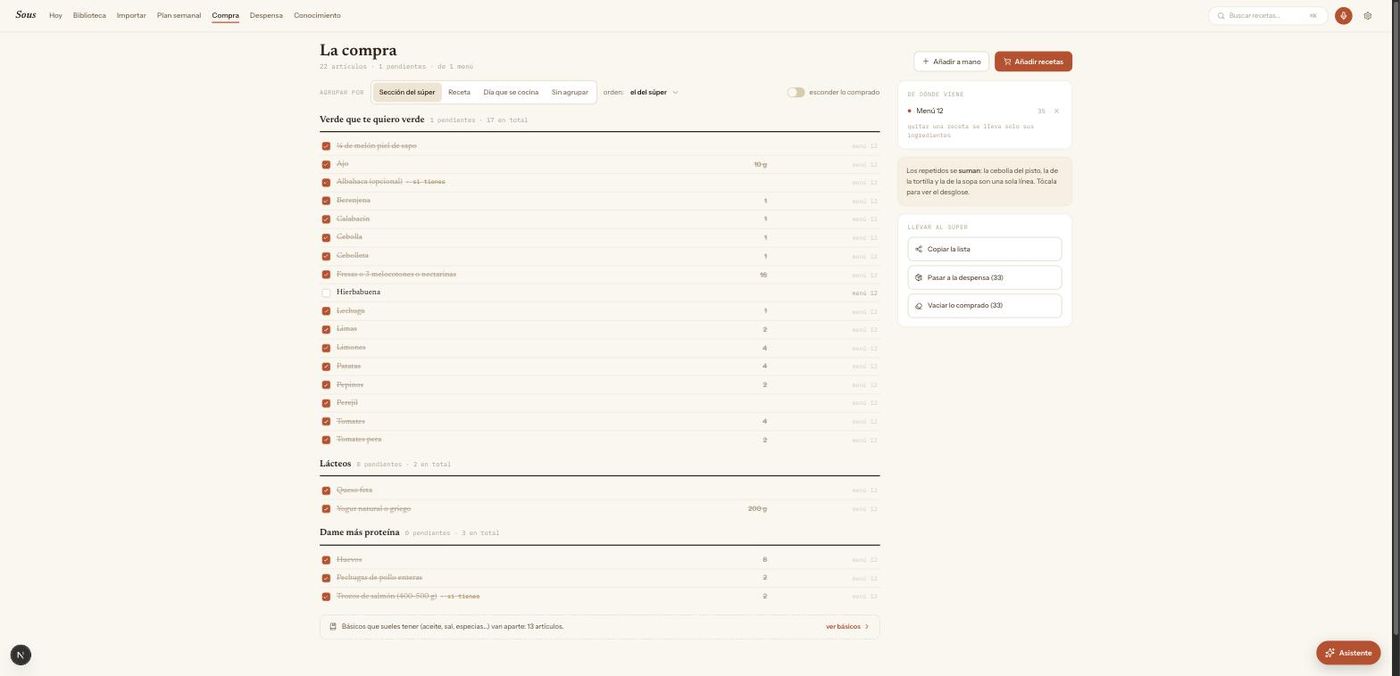The height and width of the screenshot is (676, 1400).
Task: Toggle esconder lo comprado switch
Action: click(796, 92)
